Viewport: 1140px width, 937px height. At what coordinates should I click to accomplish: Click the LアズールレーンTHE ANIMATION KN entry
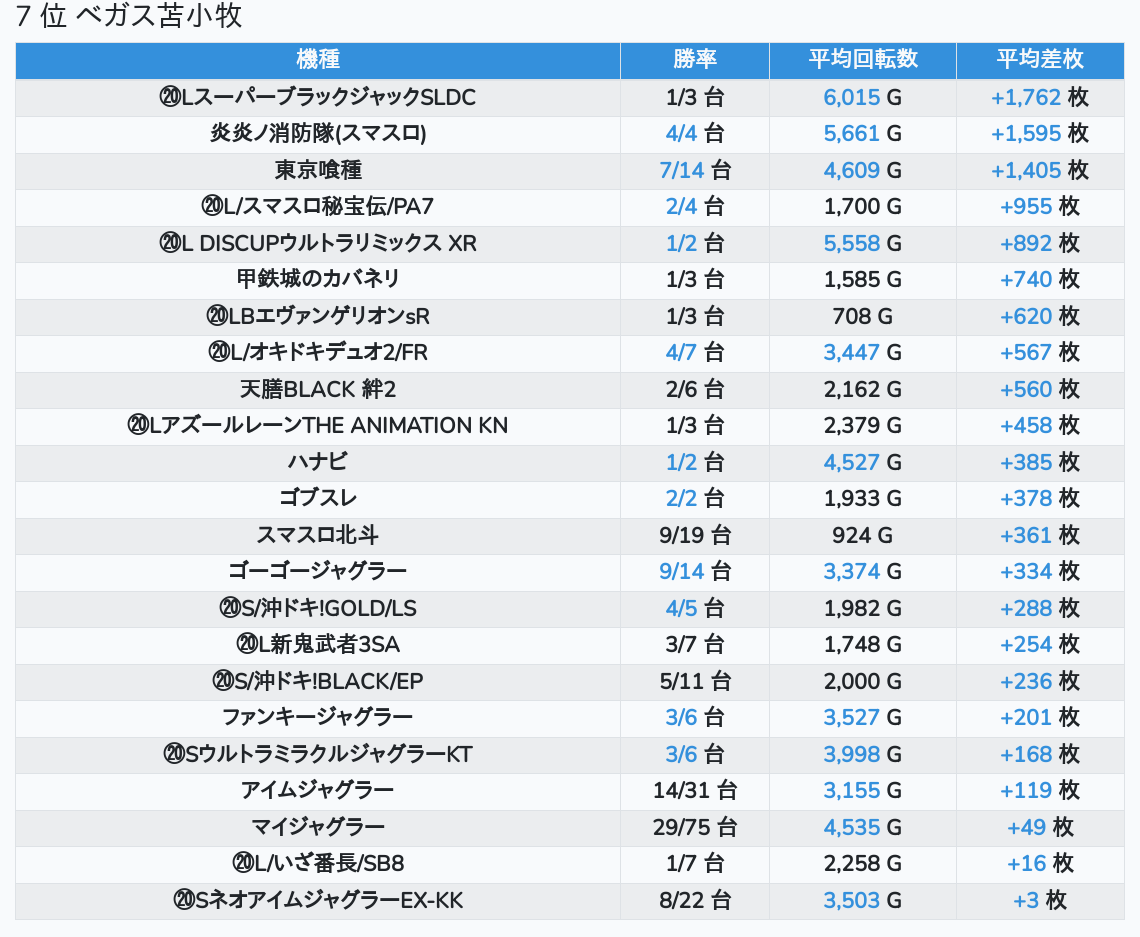[x=318, y=425]
